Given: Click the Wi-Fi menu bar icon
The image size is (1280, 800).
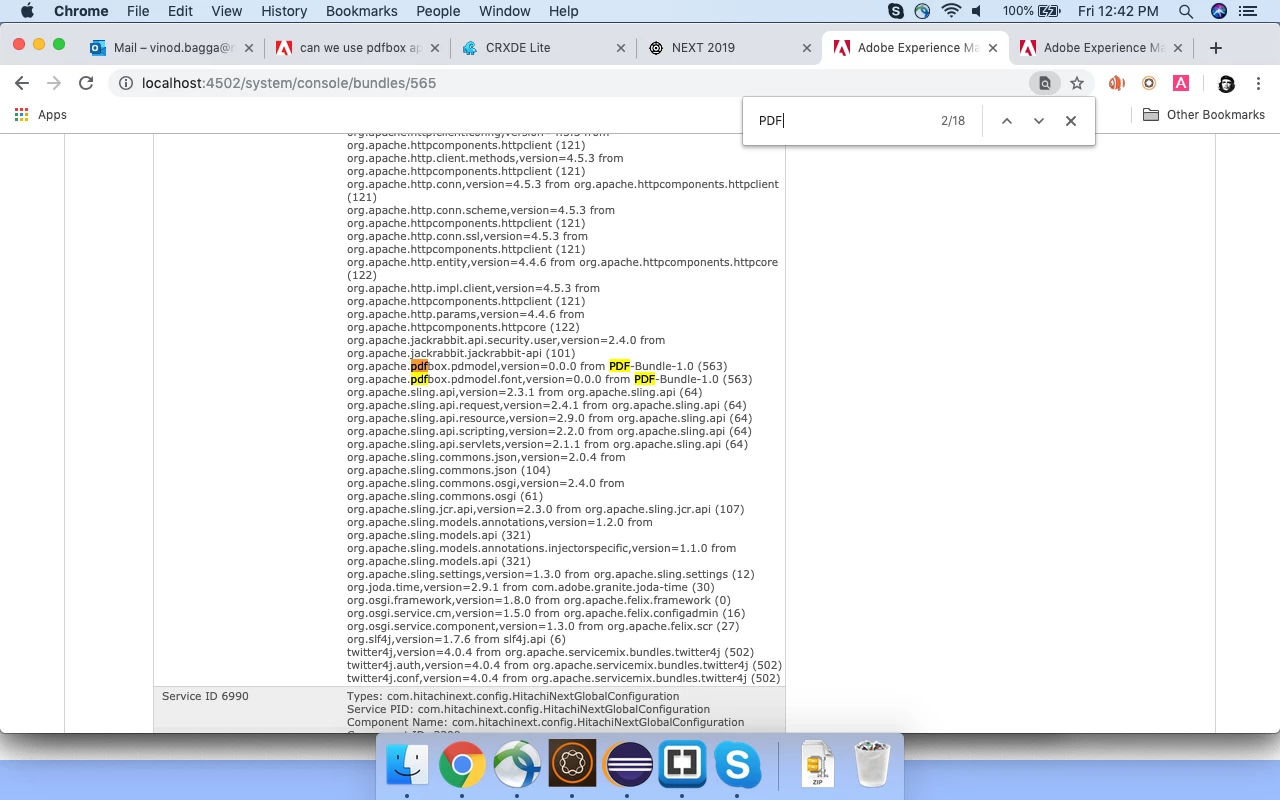Looking at the screenshot, I should click(x=951, y=11).
